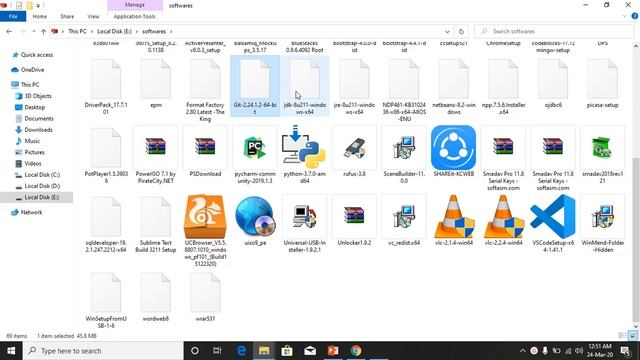Open the File menu tab
Screen dimensions: 640x360
13,16
